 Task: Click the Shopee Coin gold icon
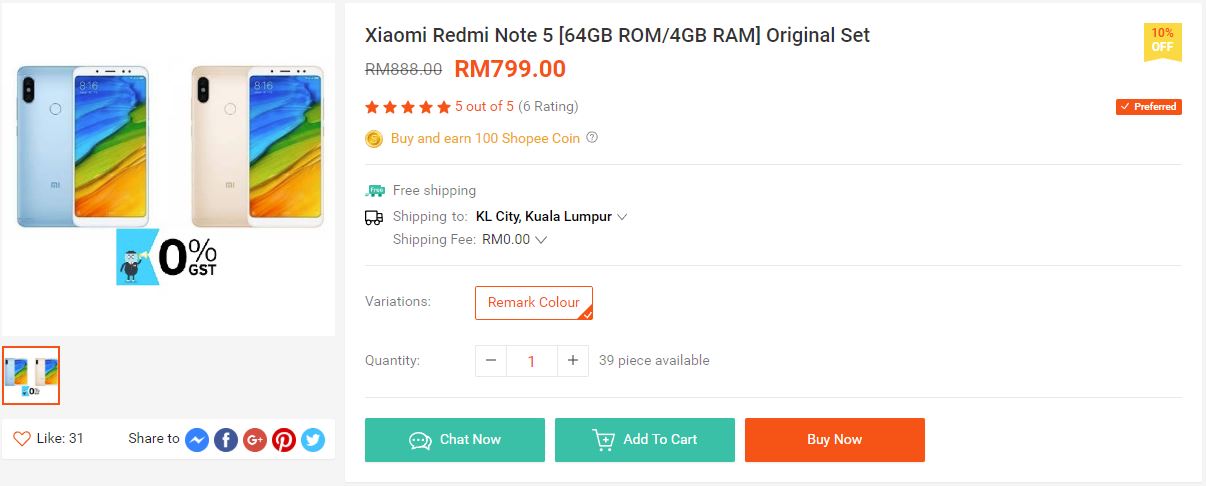pyautogui.click(x=374, y=139)
